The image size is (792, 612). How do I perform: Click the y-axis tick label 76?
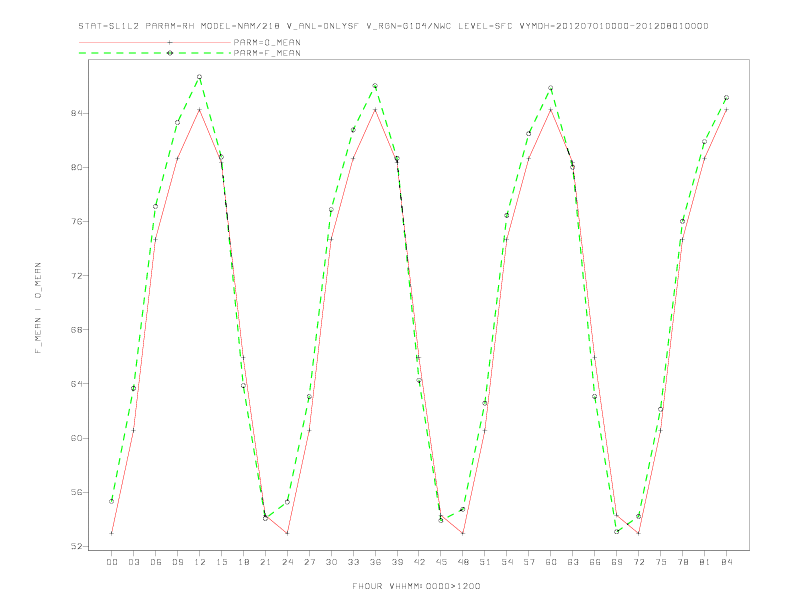click(x=76, y=222)
